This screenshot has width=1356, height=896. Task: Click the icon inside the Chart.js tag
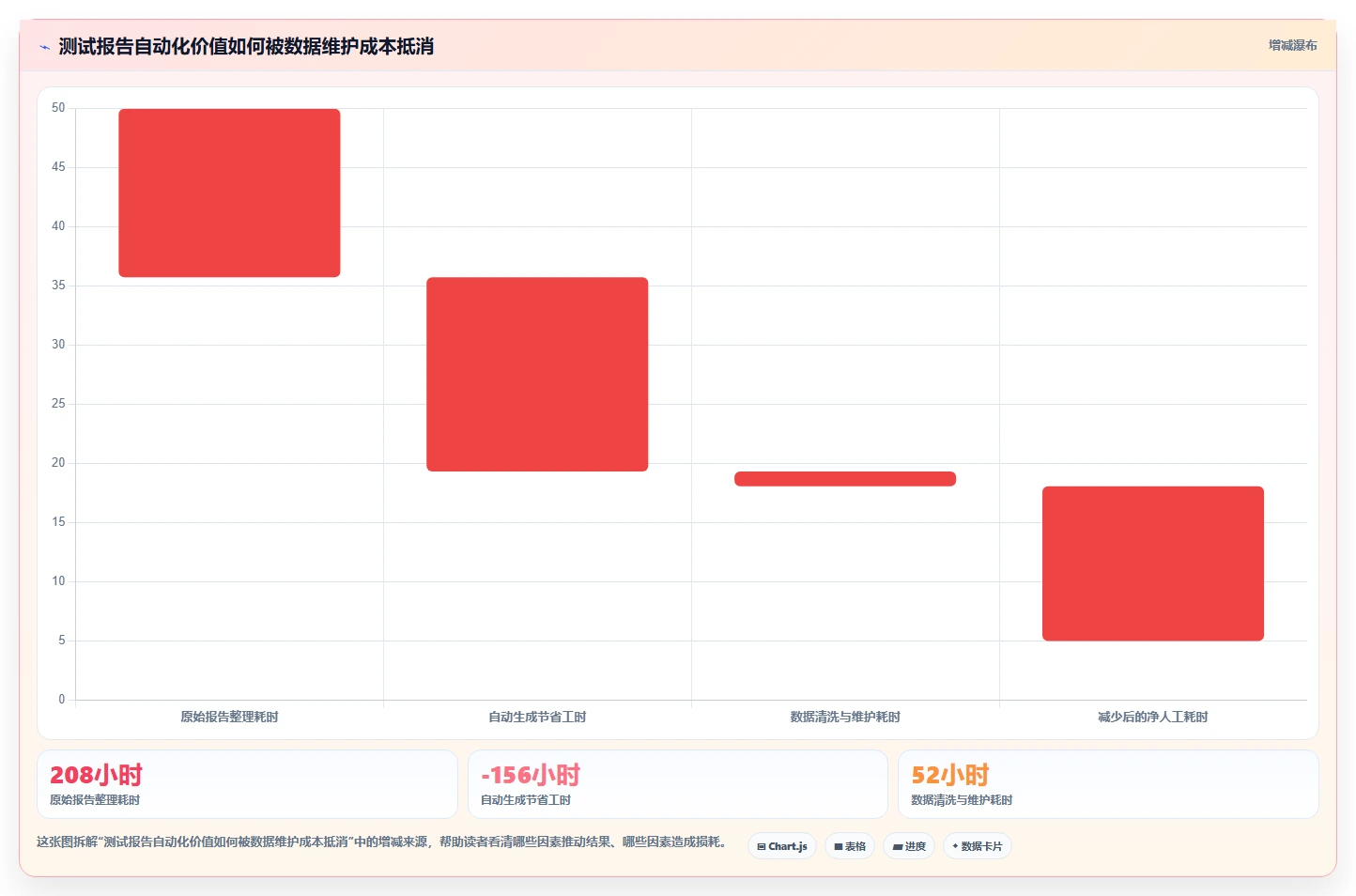coord(762,847)
